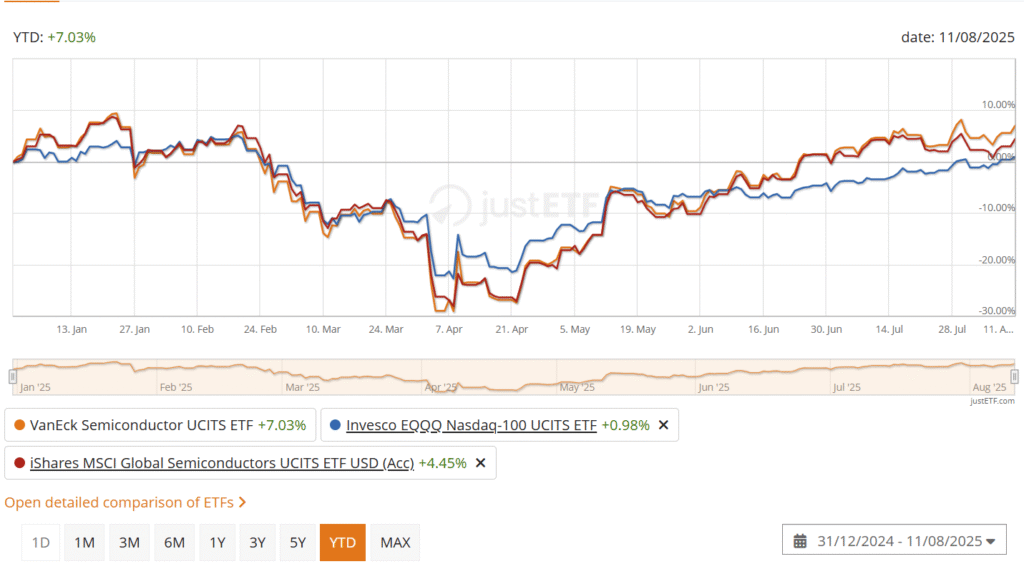
Task: Remove Invesco EQQQ Nasdaq-100 ETF from chart
Action: coord(663,425)
